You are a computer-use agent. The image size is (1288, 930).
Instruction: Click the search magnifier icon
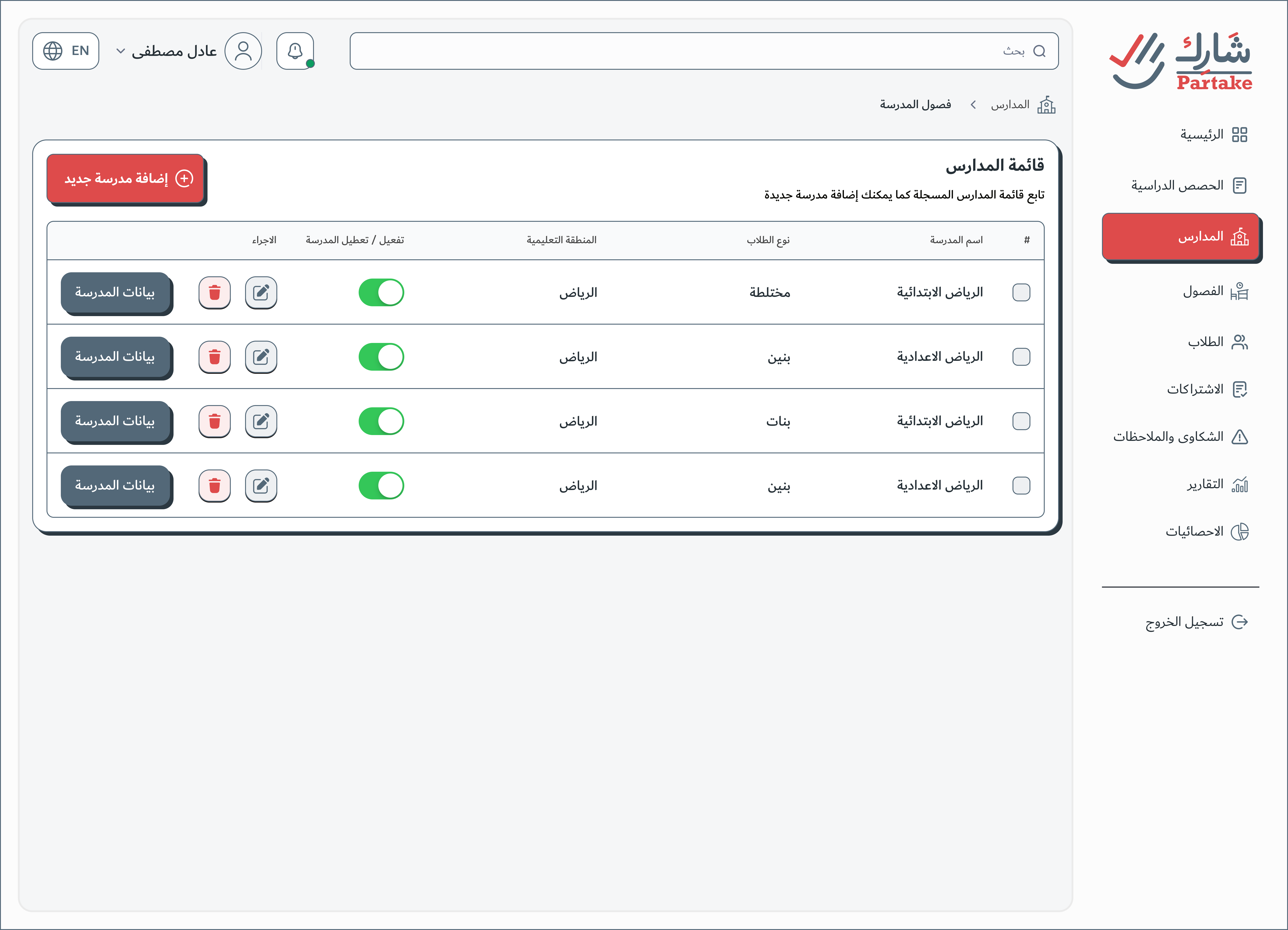click(x=1039, y=51)
